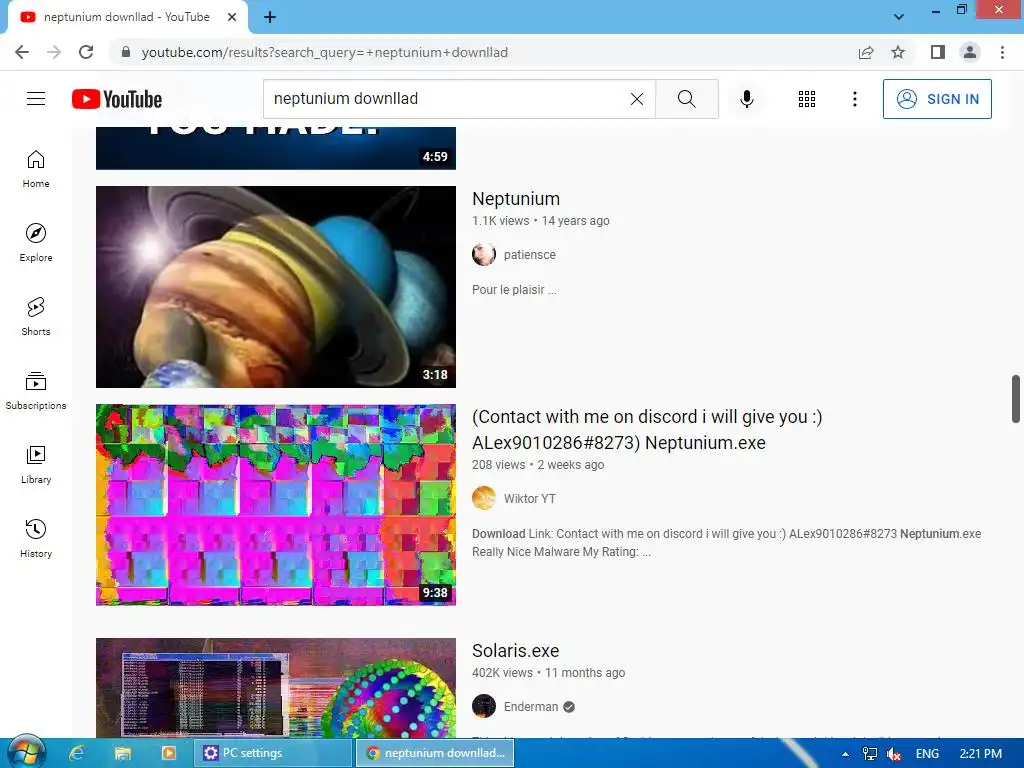Open Chrome three-dot menu
1024x768 pixels.
coord(1002,52)
